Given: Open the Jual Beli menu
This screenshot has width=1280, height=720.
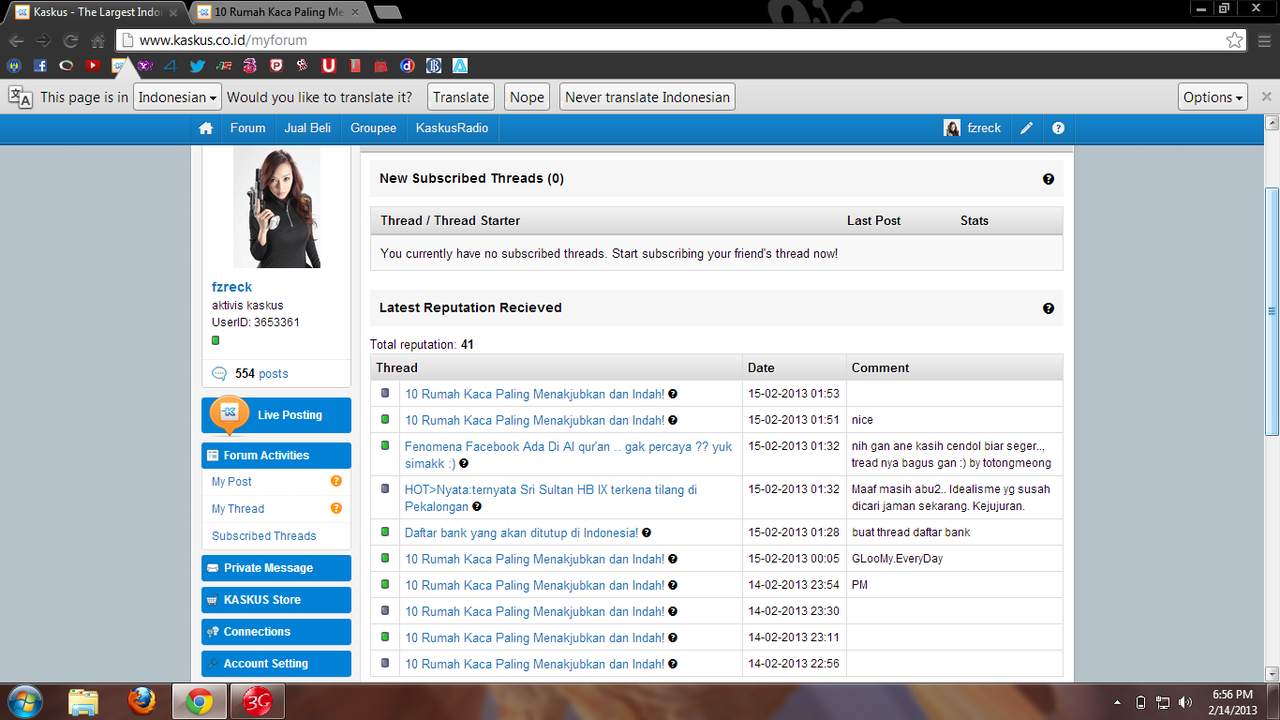Looking at the screenshot, I should tap(308, 128).
